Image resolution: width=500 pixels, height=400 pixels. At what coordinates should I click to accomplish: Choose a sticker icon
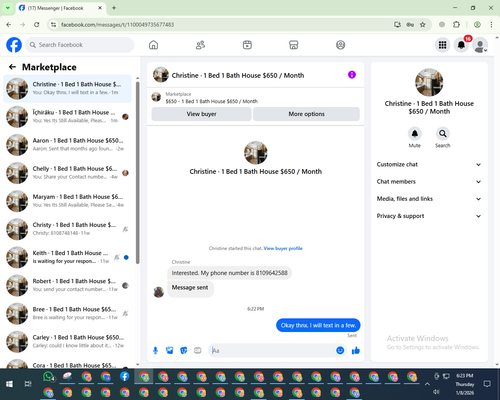coord(184,350)
